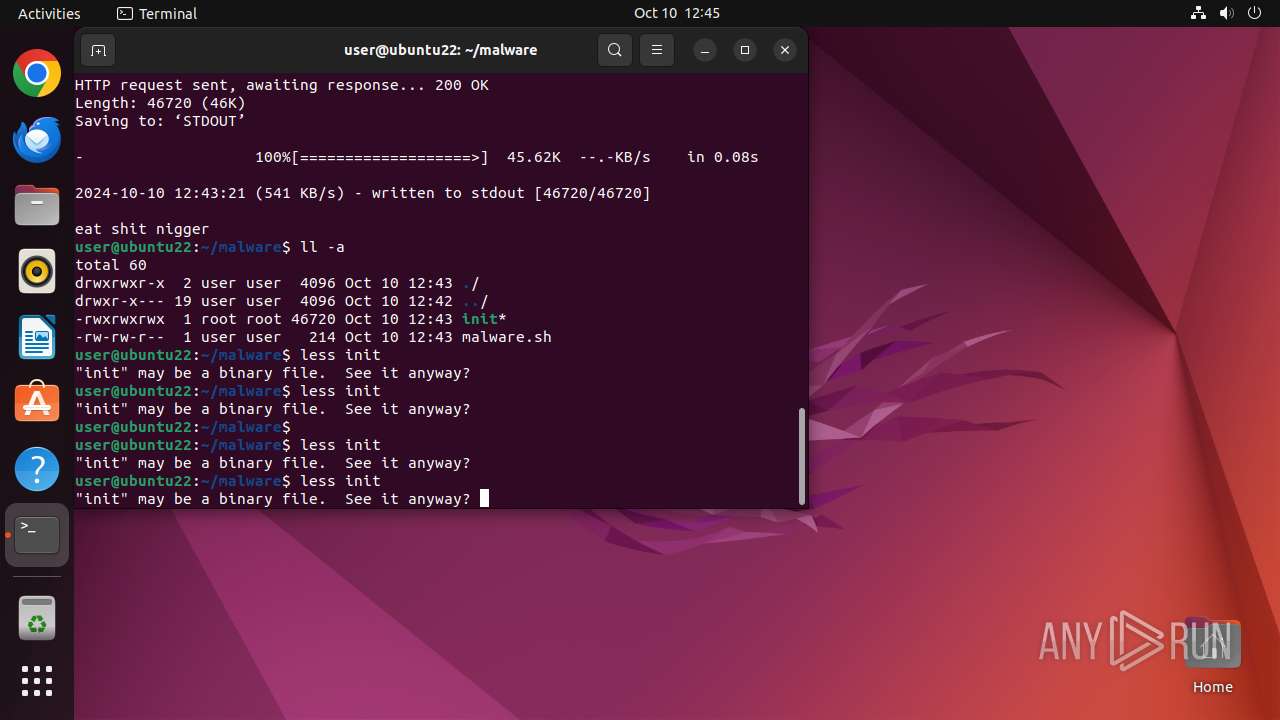Open Thunderbird Mail from the dock

pyautogui.click(x=37, y=140)
